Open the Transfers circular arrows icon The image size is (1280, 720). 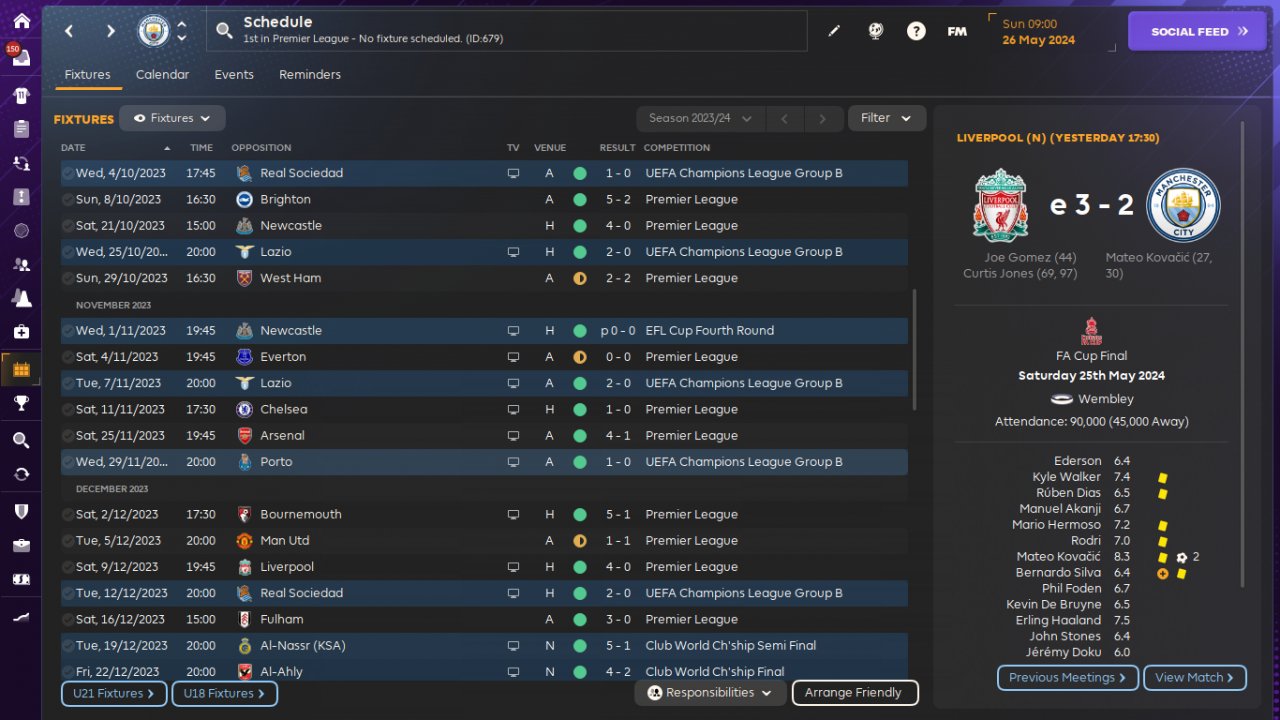click(x=21, y=473)
